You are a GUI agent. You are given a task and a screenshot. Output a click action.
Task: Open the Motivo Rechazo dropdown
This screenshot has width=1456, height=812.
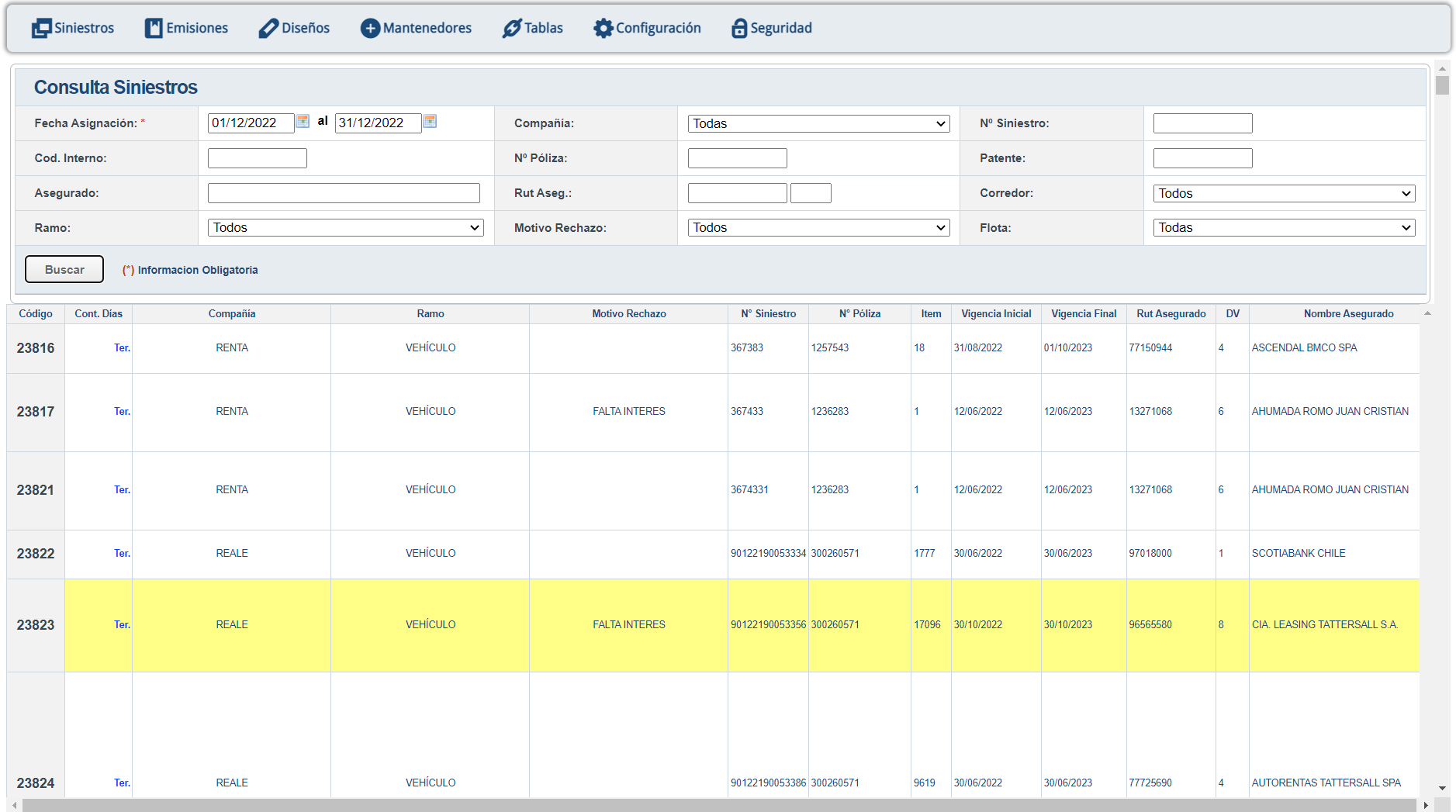[x=818, y=228]
